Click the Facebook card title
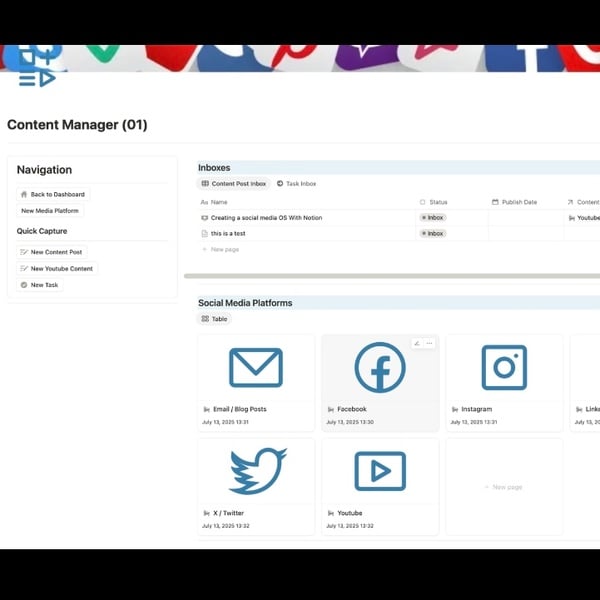The height and width of the screenshot is (600, 600). click(352, 409)
